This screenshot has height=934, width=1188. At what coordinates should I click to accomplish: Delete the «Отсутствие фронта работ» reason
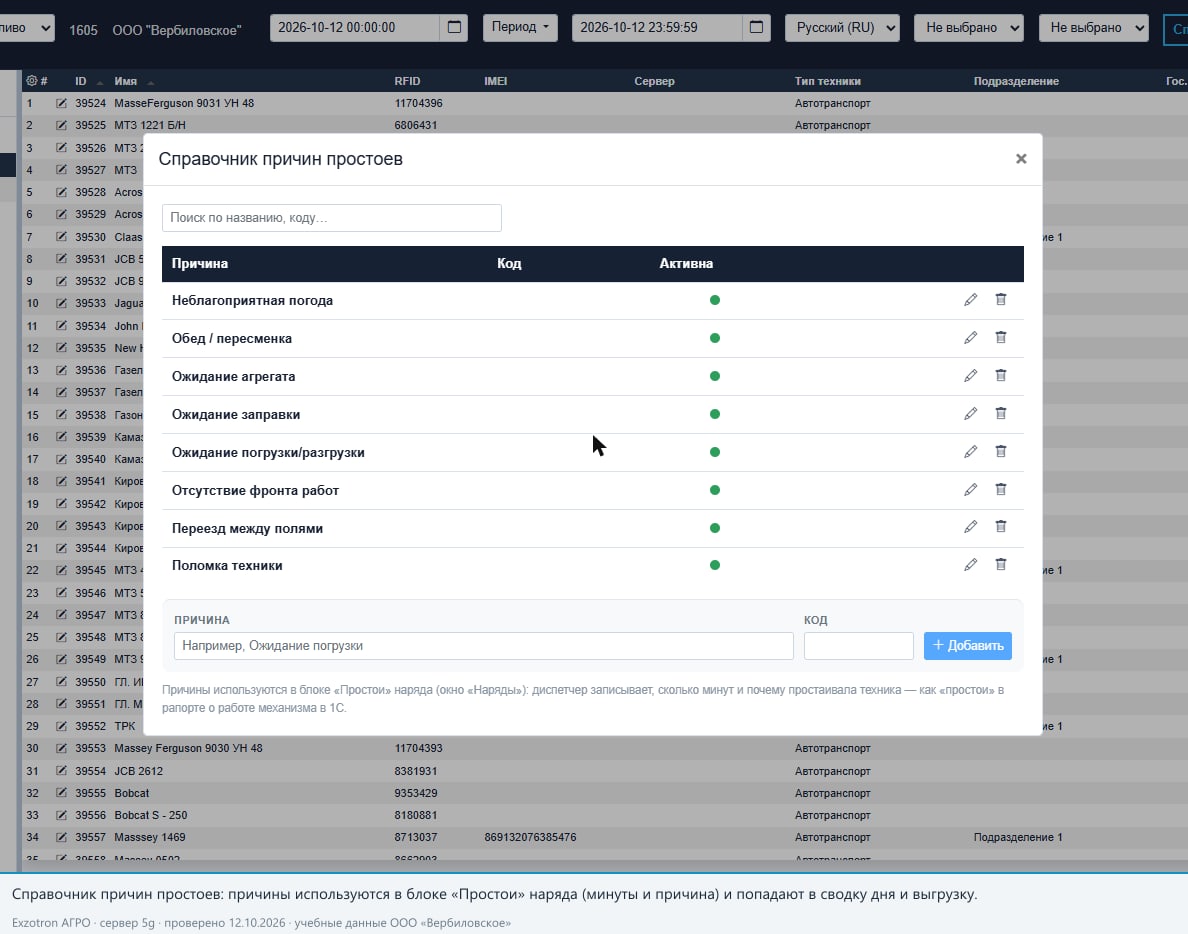(1001, 489)
